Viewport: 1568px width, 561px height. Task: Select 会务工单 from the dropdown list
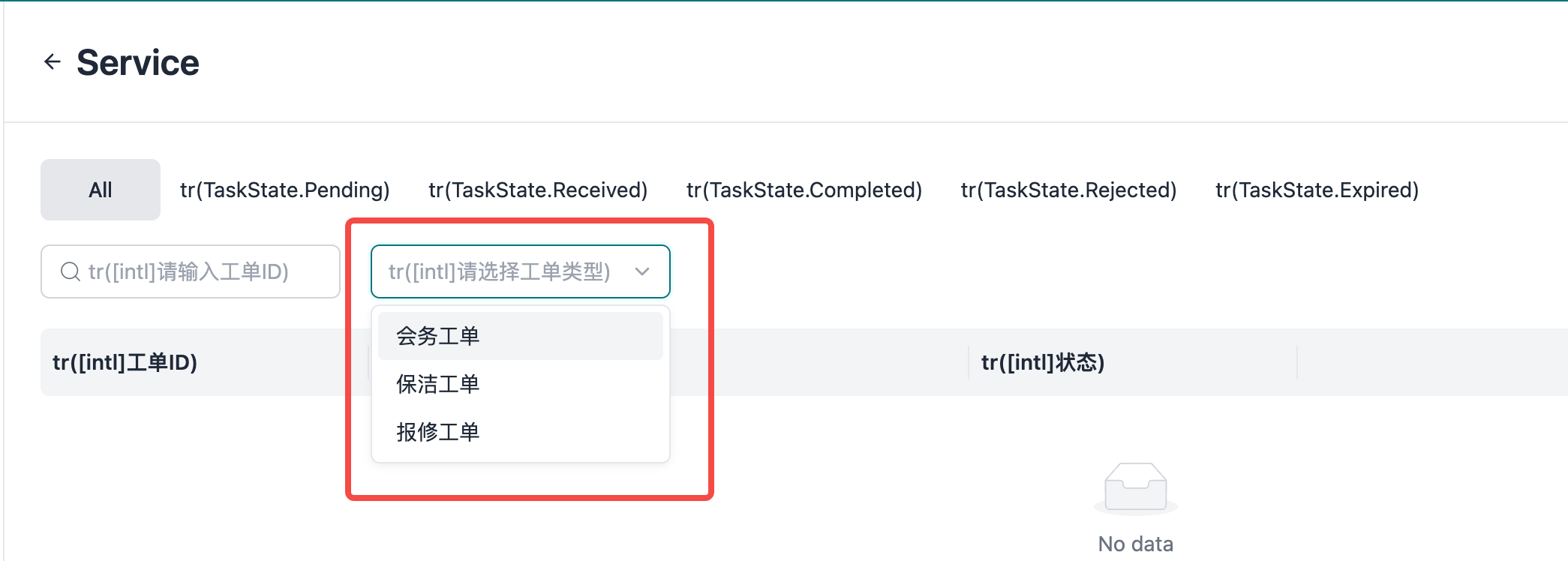[x=438, y=336]
